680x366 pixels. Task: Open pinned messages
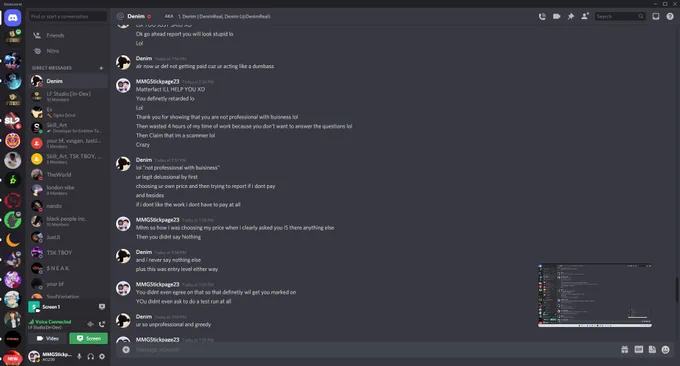pyautogui.click(x=571, y=16)
